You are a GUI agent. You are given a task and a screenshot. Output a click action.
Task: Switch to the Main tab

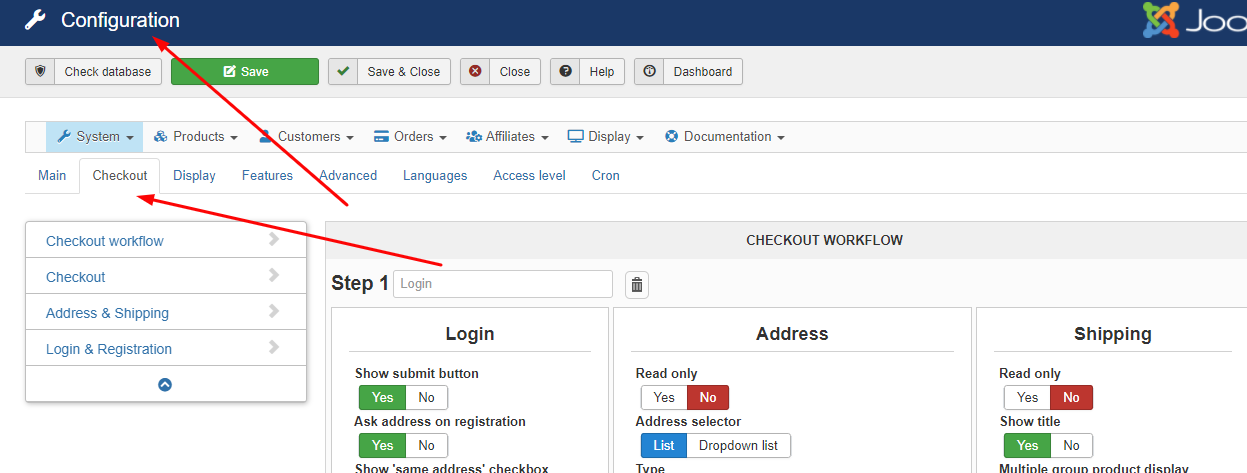click(x=52, y=175)
